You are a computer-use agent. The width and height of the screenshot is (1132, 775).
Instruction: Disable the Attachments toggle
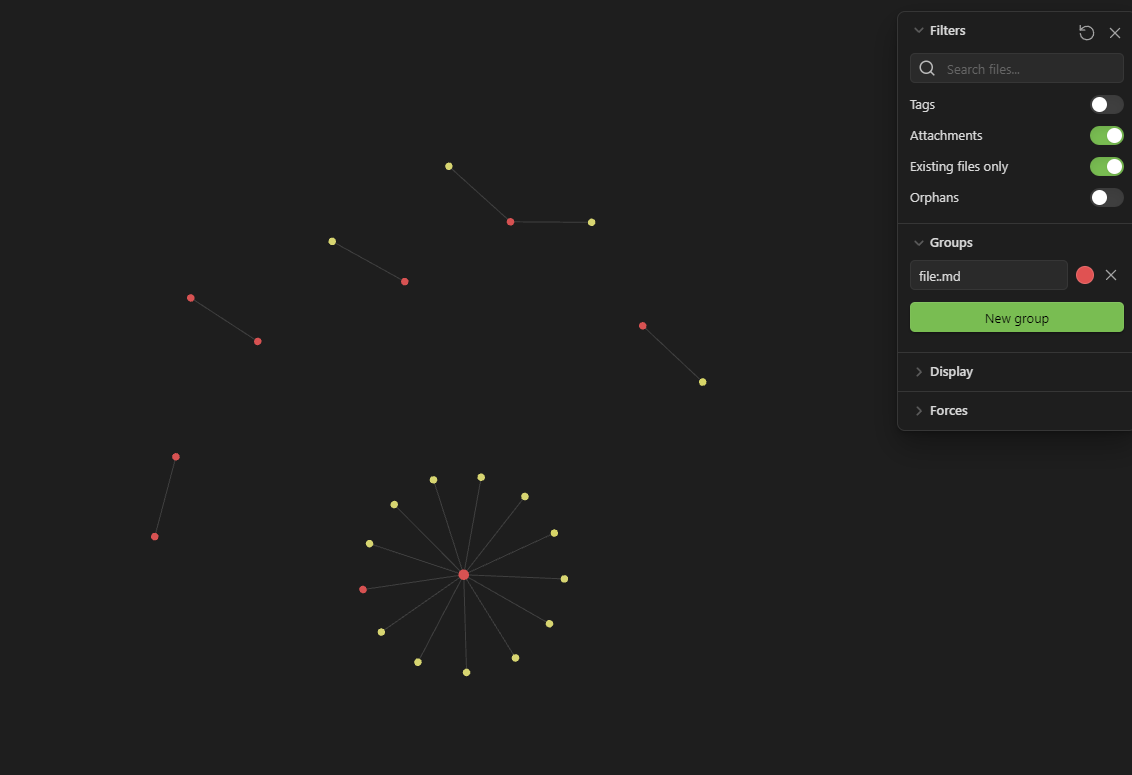click(1106, 136)
